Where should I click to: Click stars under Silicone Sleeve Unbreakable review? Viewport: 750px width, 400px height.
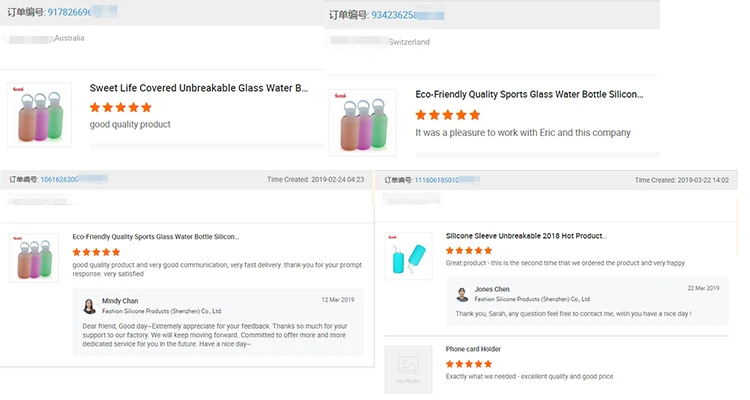coord(468,250)
